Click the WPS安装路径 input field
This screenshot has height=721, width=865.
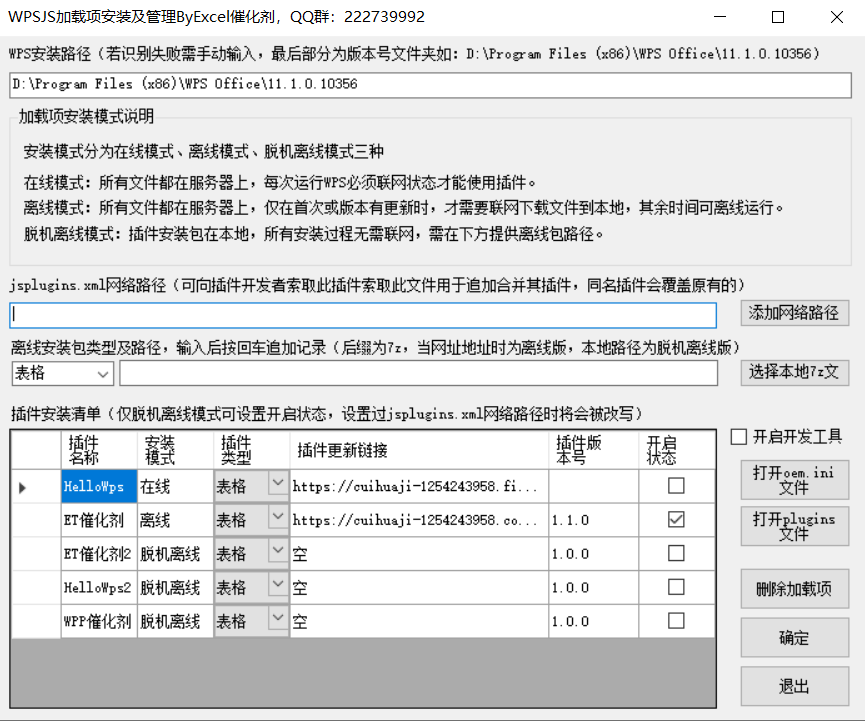click(430, 85)
